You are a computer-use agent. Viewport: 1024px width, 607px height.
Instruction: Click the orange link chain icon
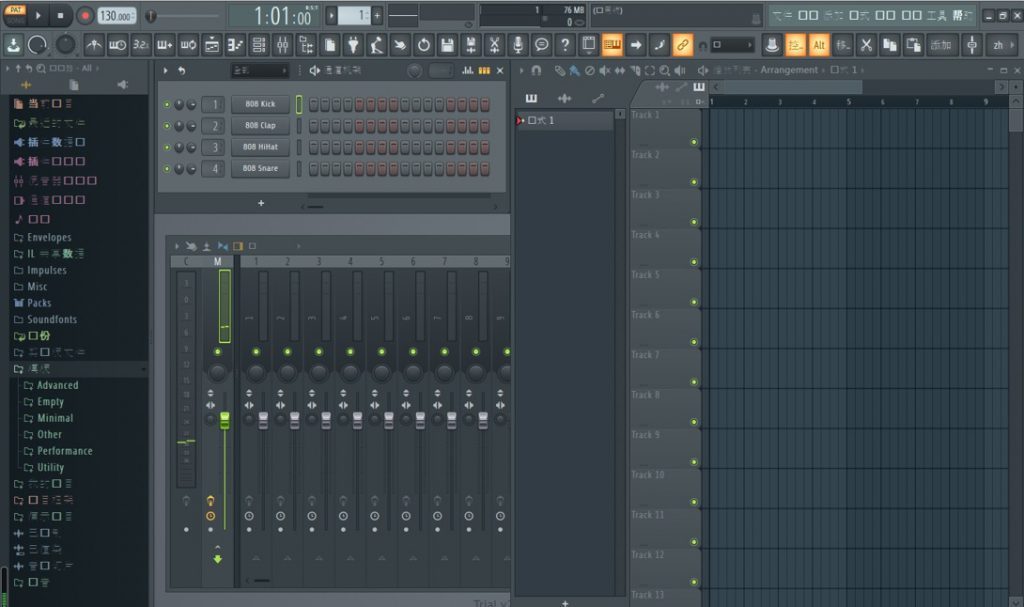(x=682, y=45)
